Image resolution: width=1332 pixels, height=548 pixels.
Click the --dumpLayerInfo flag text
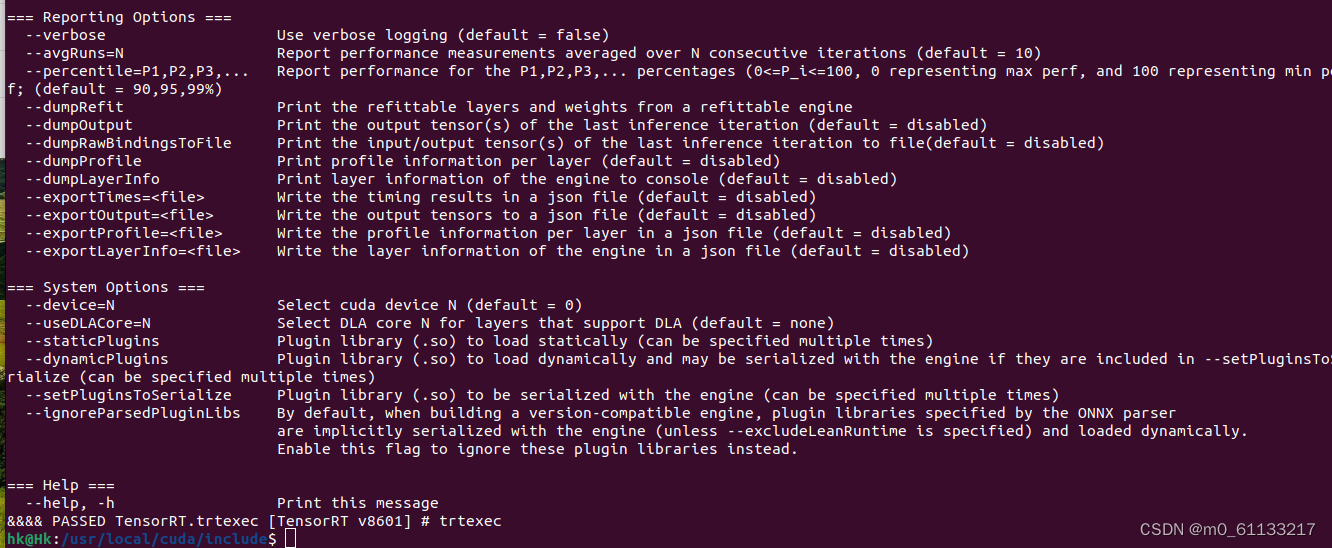92,179
